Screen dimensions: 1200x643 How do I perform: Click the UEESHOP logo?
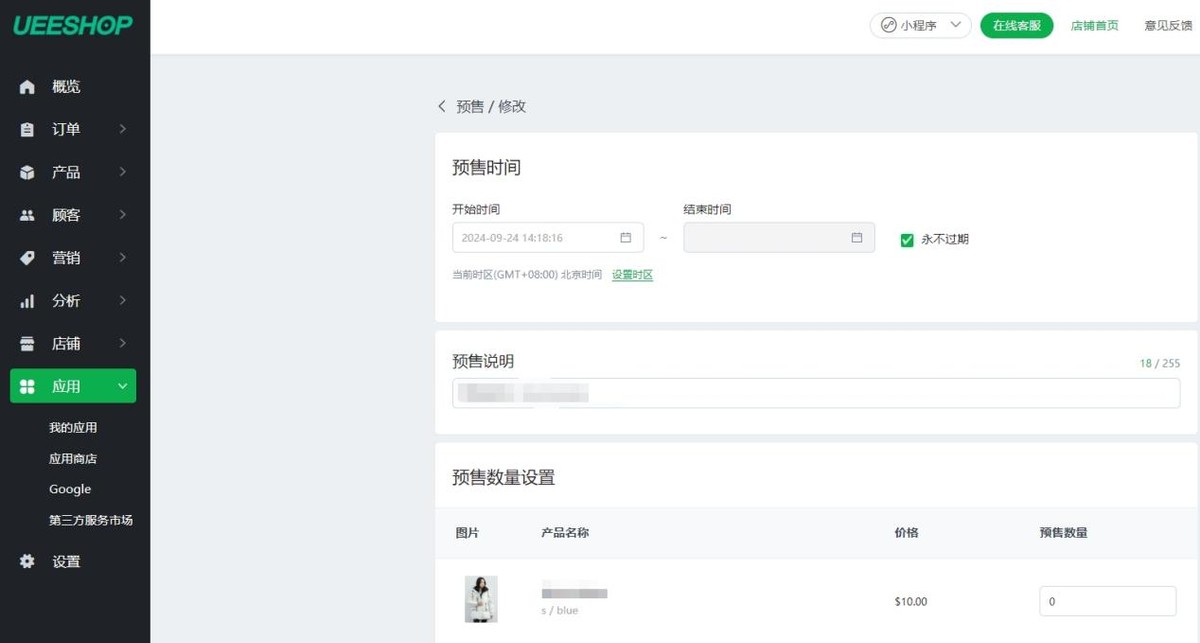(x=72, y=25)
